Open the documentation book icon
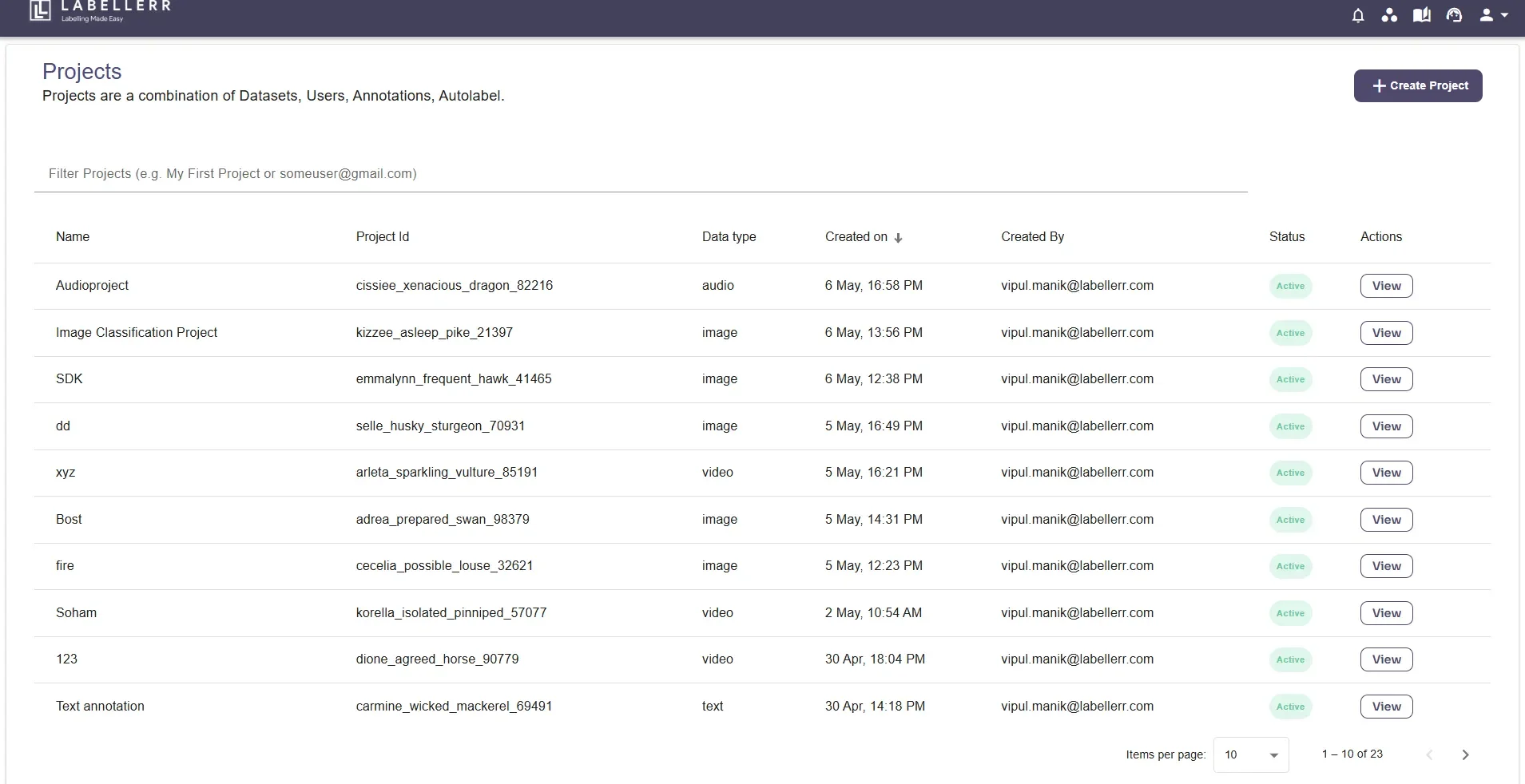1525x784 pixels. pyautogui.click(x=1421, y=15)
